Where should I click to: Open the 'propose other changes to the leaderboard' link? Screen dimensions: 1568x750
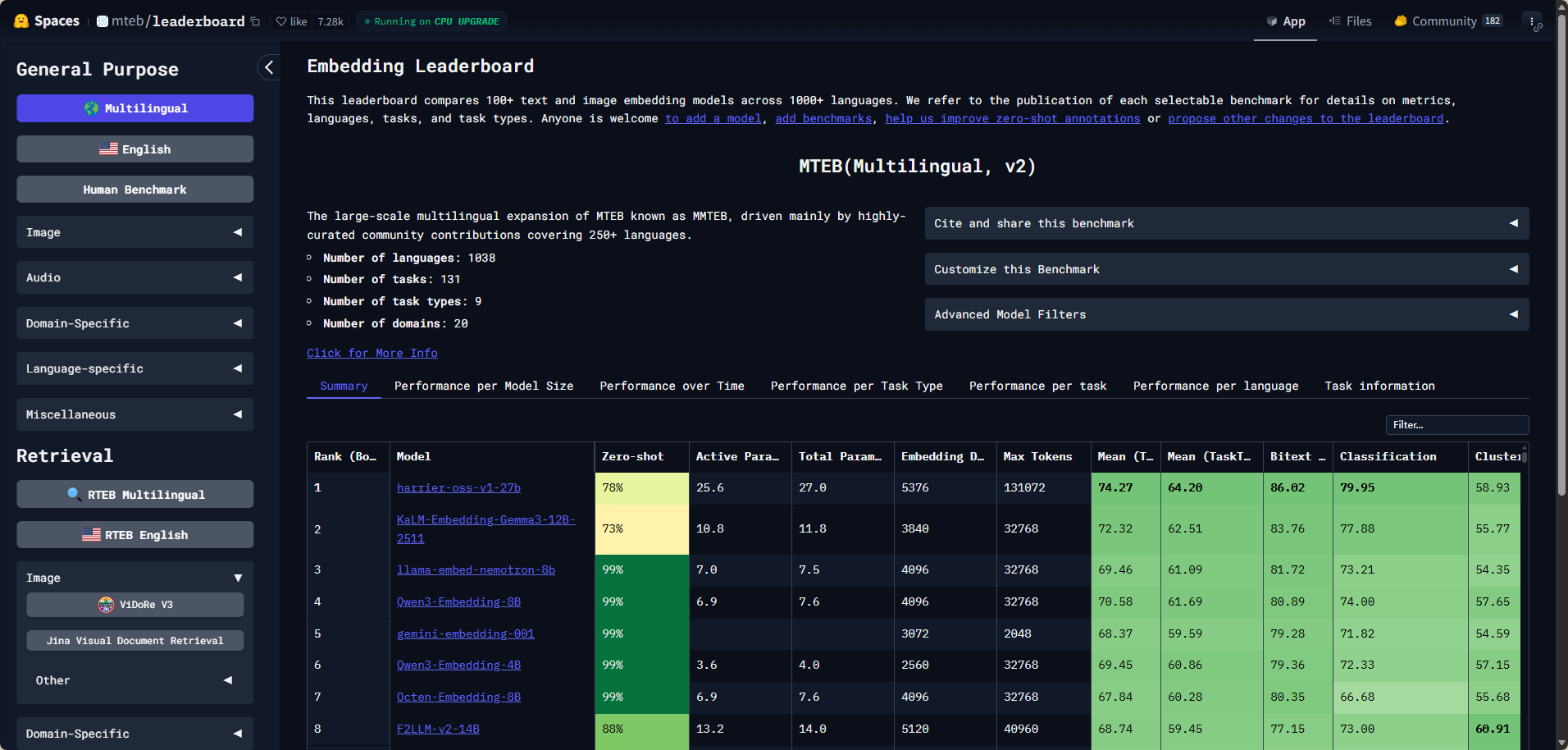[1306, 119]
